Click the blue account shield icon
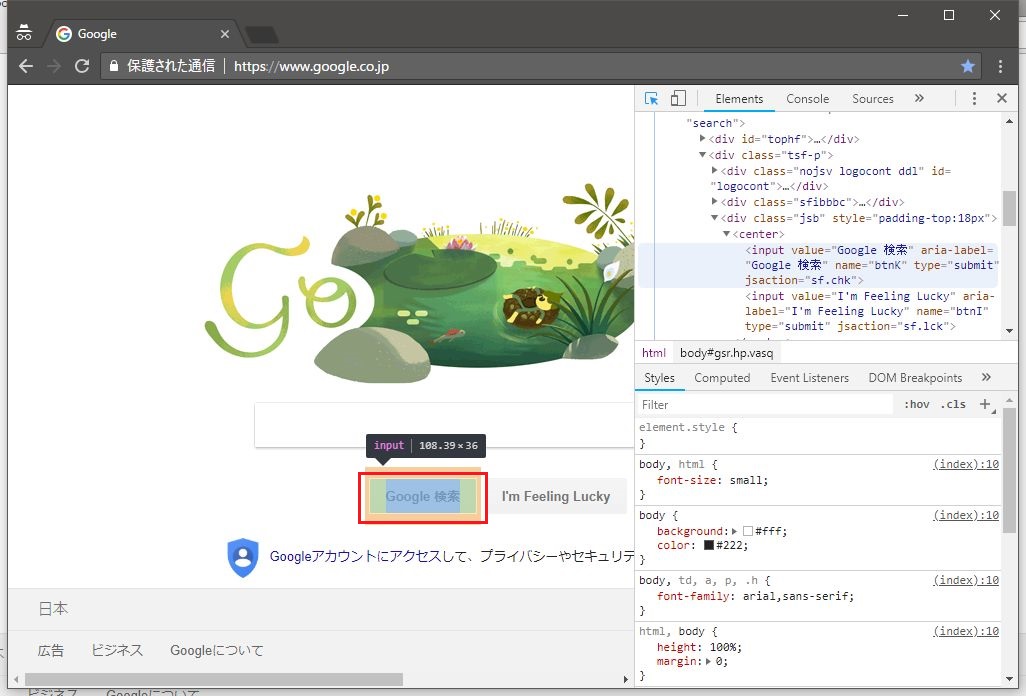1026x696 pixels. click(243, 557)
